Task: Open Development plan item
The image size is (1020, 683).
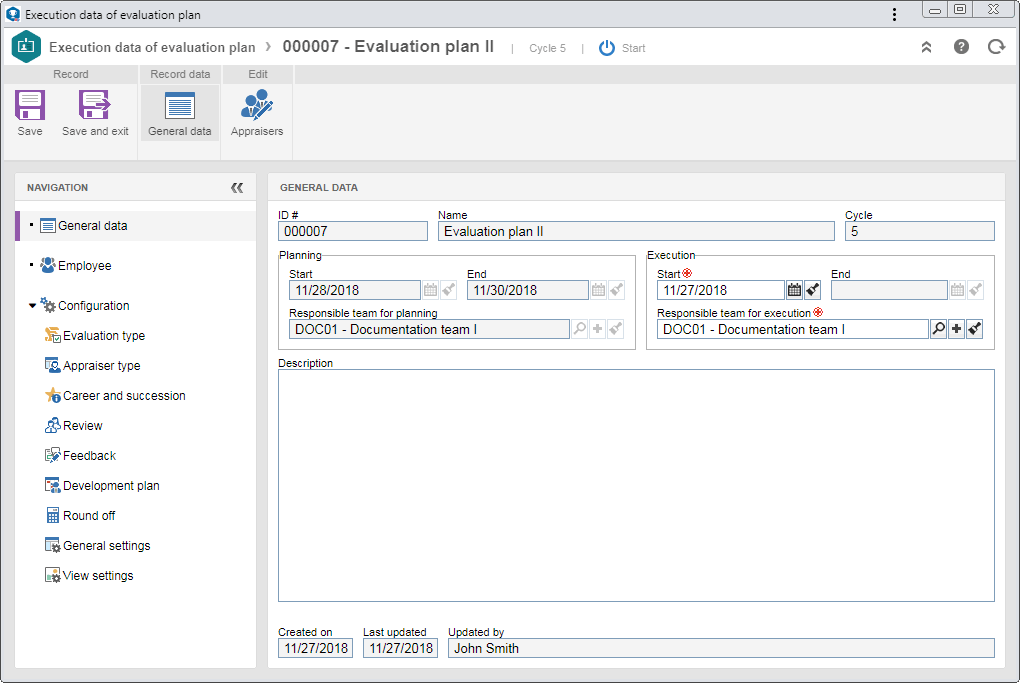Action: tap(102, 485)
